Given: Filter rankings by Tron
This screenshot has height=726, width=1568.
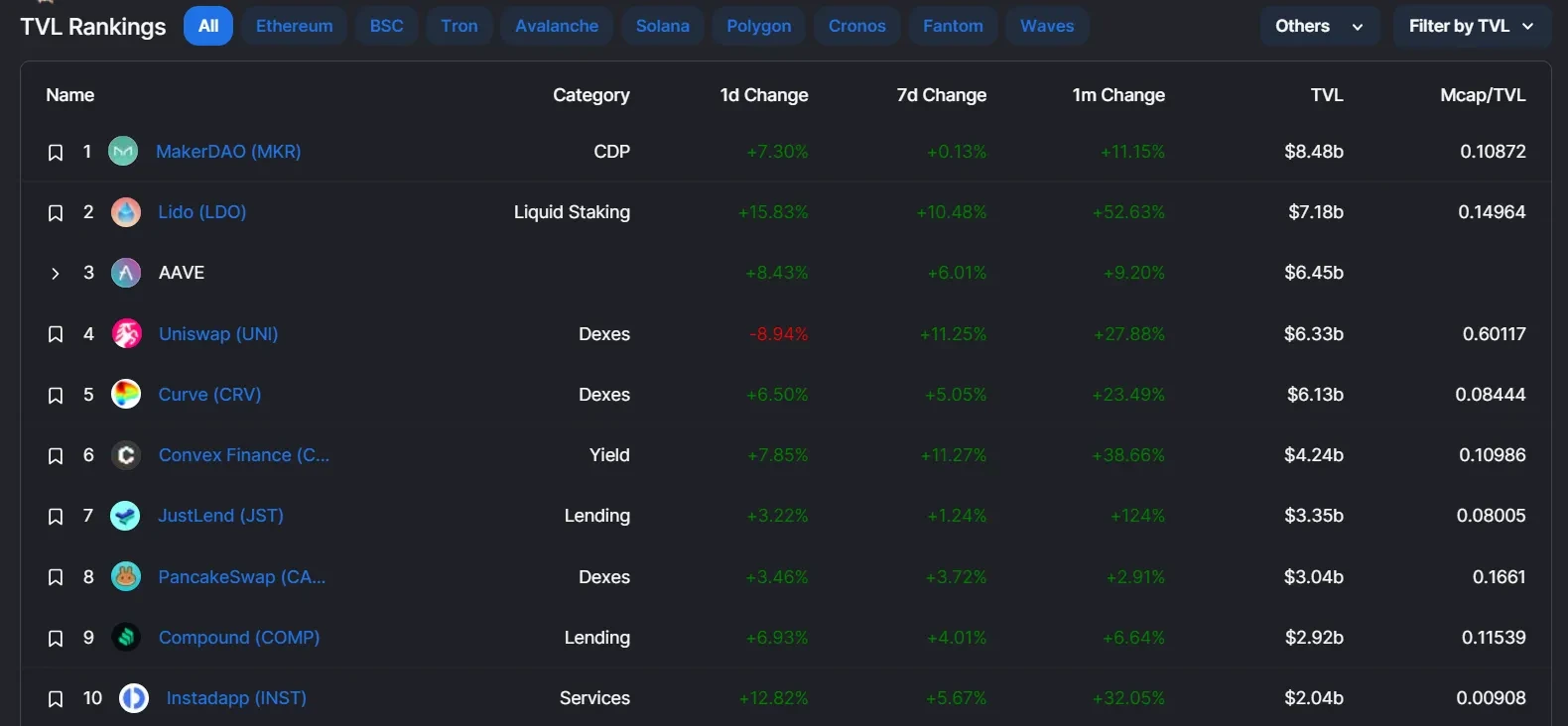Looking at the screenshot, I should pos(459,26).
